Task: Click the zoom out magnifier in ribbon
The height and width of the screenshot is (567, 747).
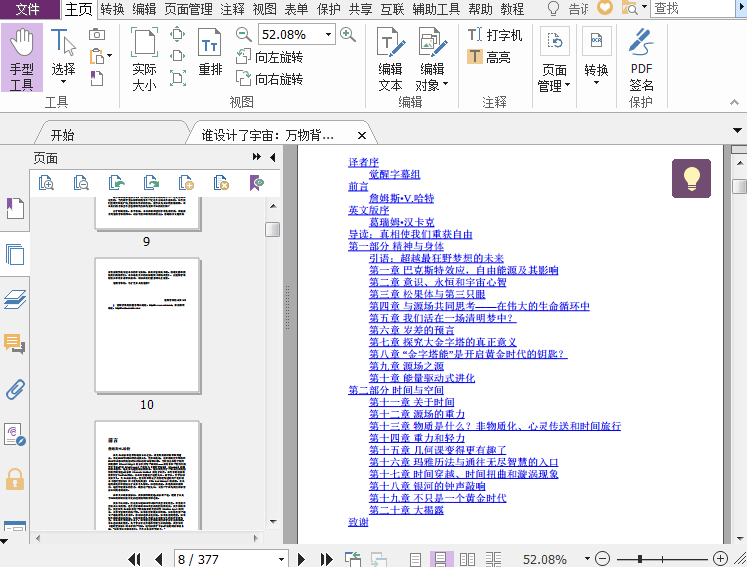Action: [x=243, y=34]
